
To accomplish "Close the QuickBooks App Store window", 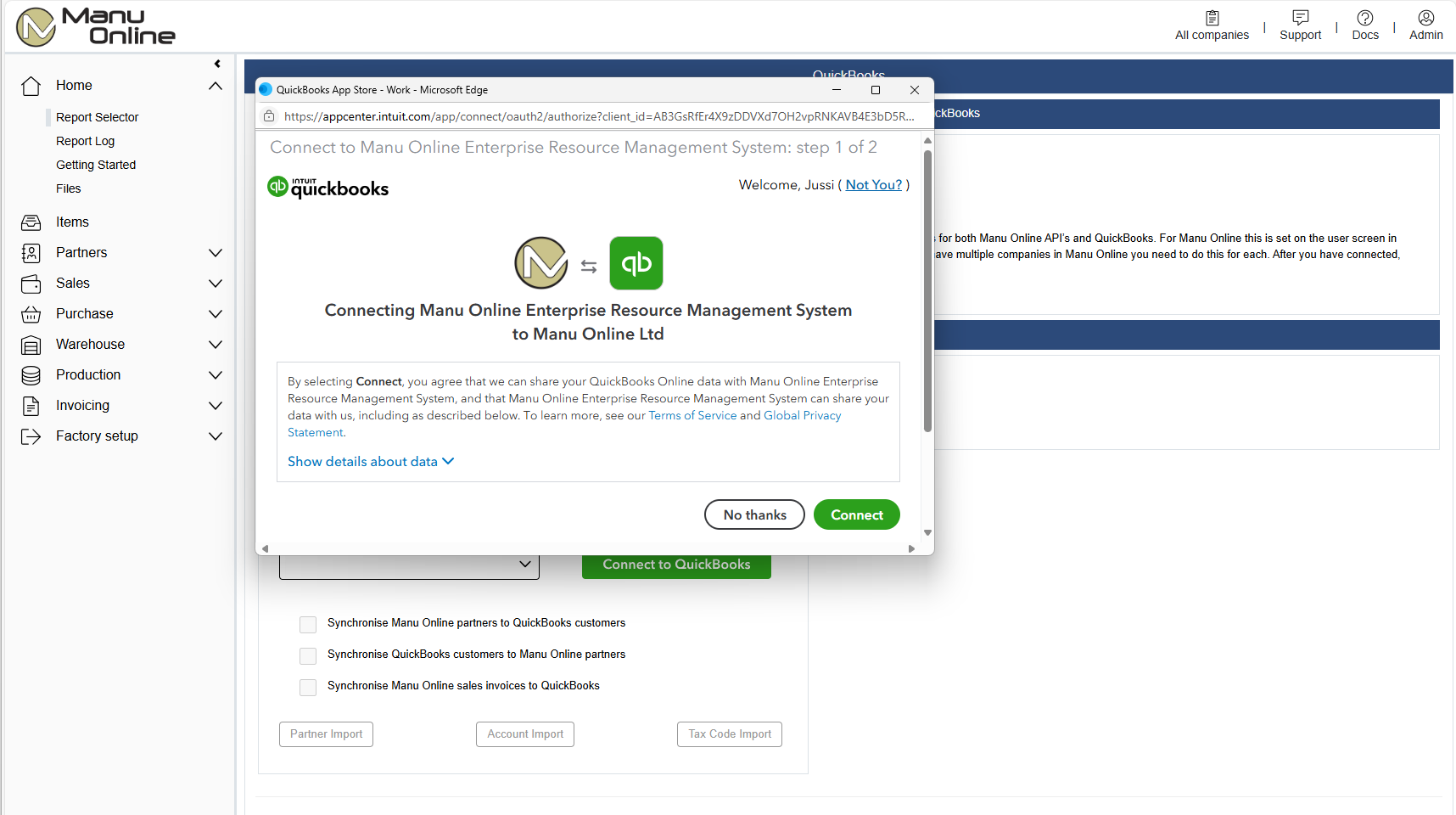I will 915,90.
